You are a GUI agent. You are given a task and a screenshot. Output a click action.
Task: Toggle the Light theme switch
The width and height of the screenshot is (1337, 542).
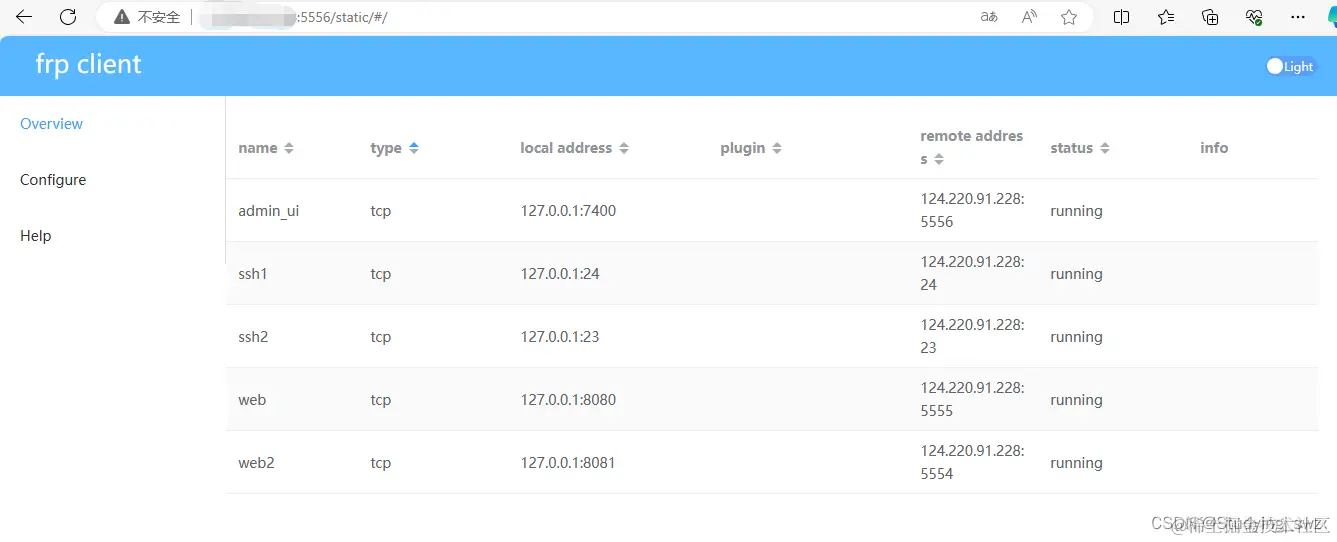[1290, 66]
